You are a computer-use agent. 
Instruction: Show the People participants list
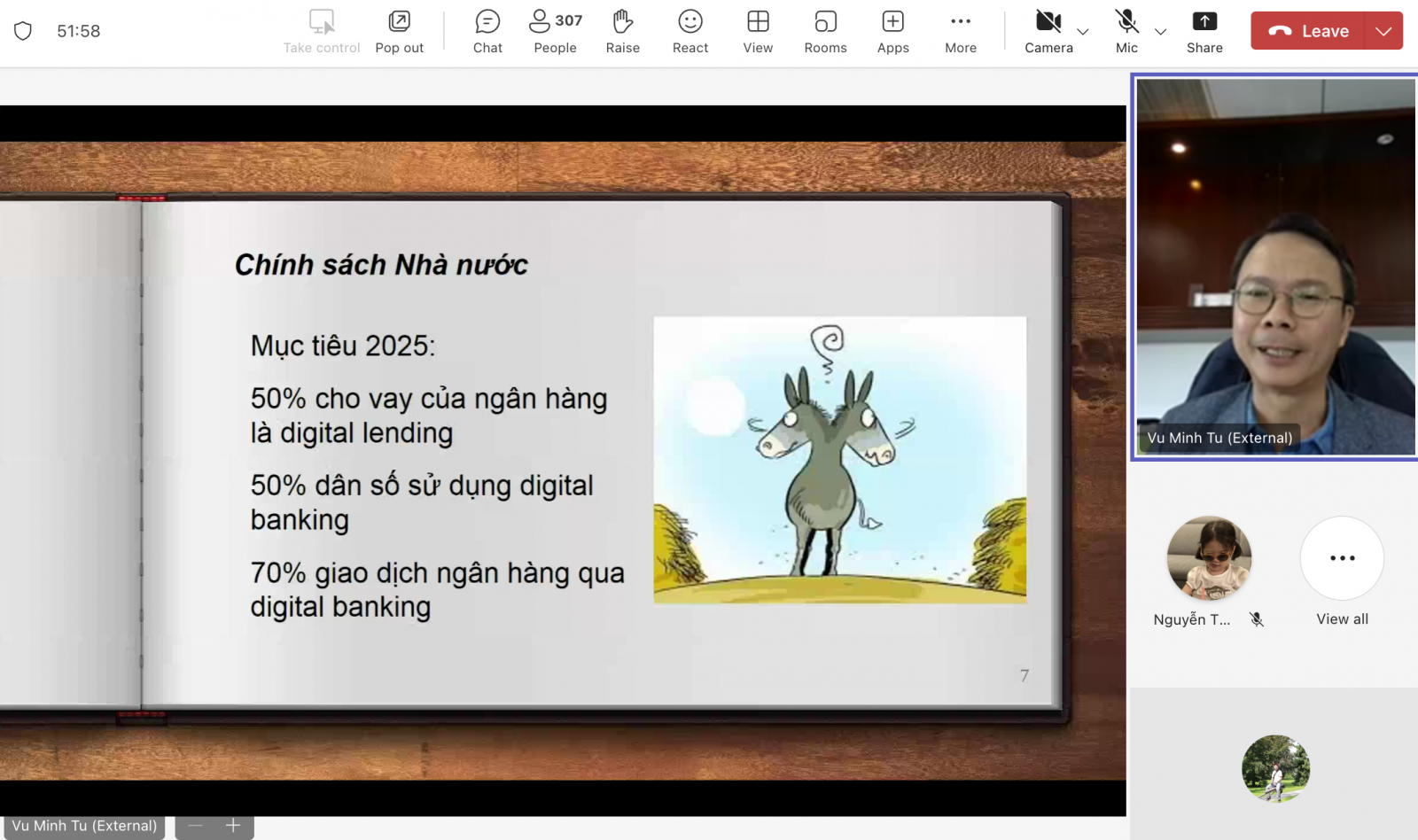click(555, 32)
